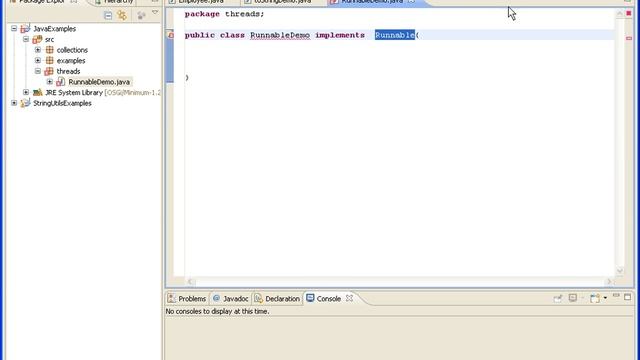The height and width of the screenshot is (360, 640).
Task: Click the red error square atop overview ruler
Action: coord(629,13)
